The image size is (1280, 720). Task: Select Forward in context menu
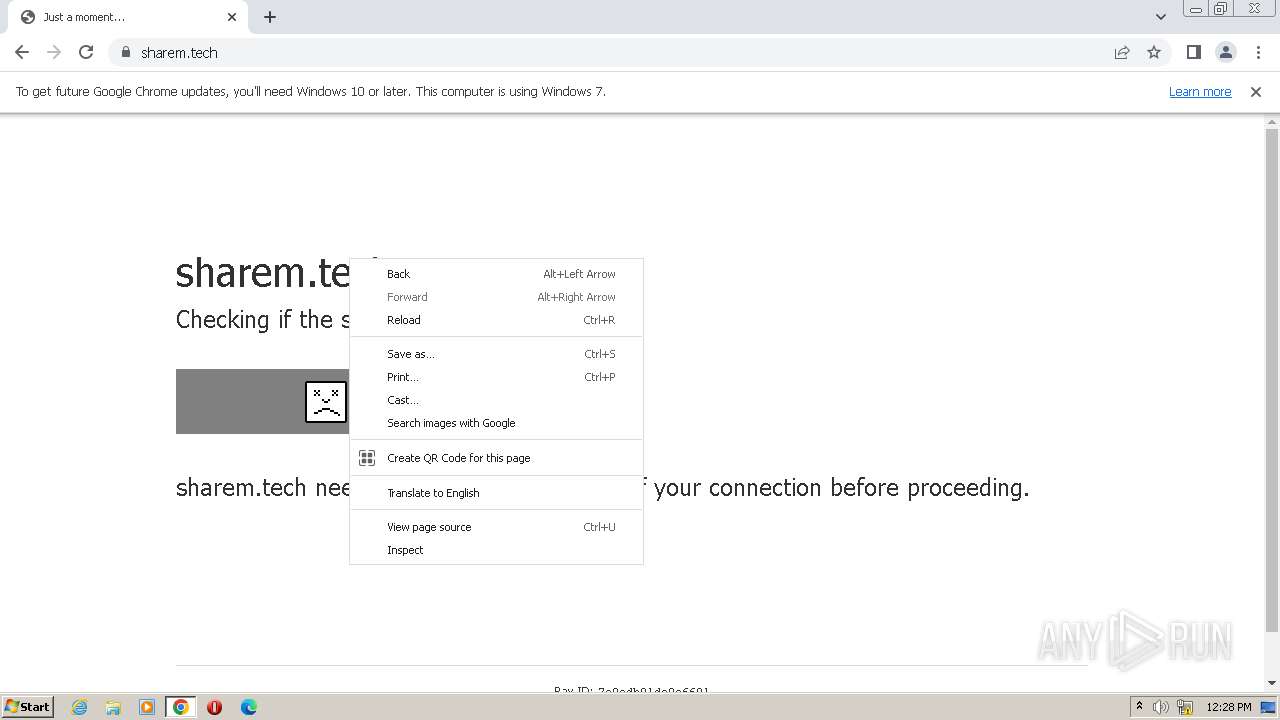point(496,297)
